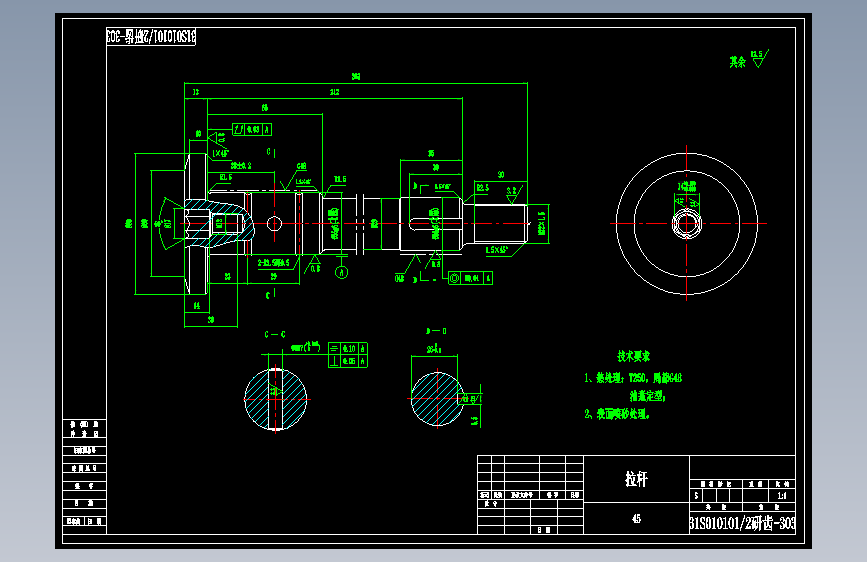Select the hatched socket section at the flange end
Image resolution: width=867 pixels, height=562 pixels.
point(219,223)
